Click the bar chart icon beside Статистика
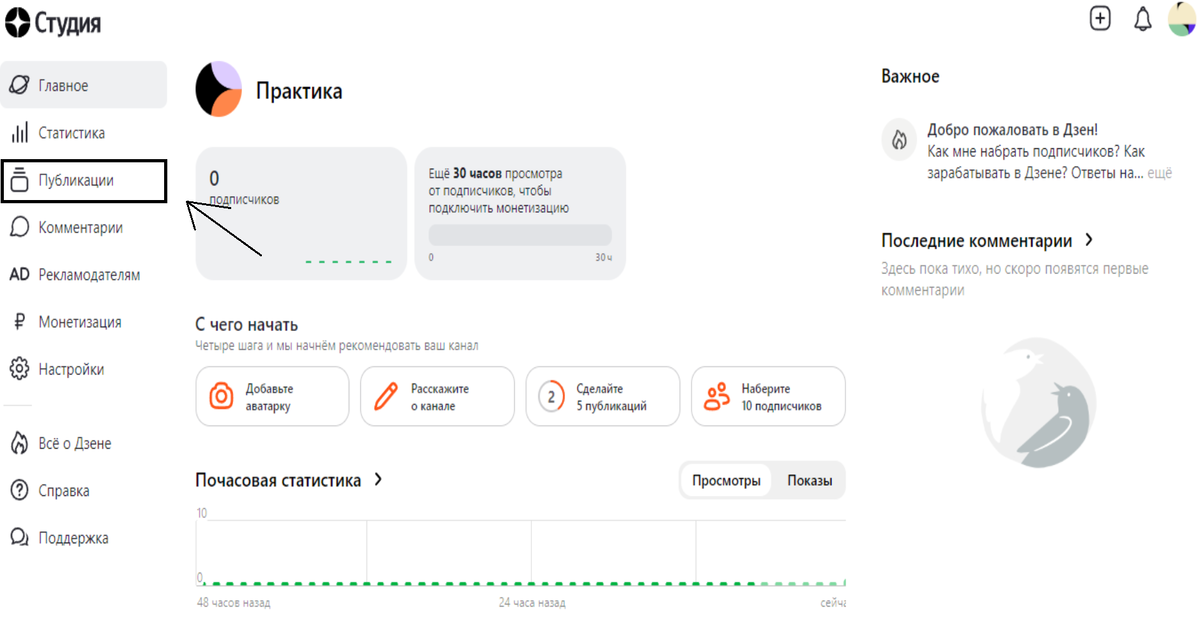1200x618 pixels. point(19,133)
